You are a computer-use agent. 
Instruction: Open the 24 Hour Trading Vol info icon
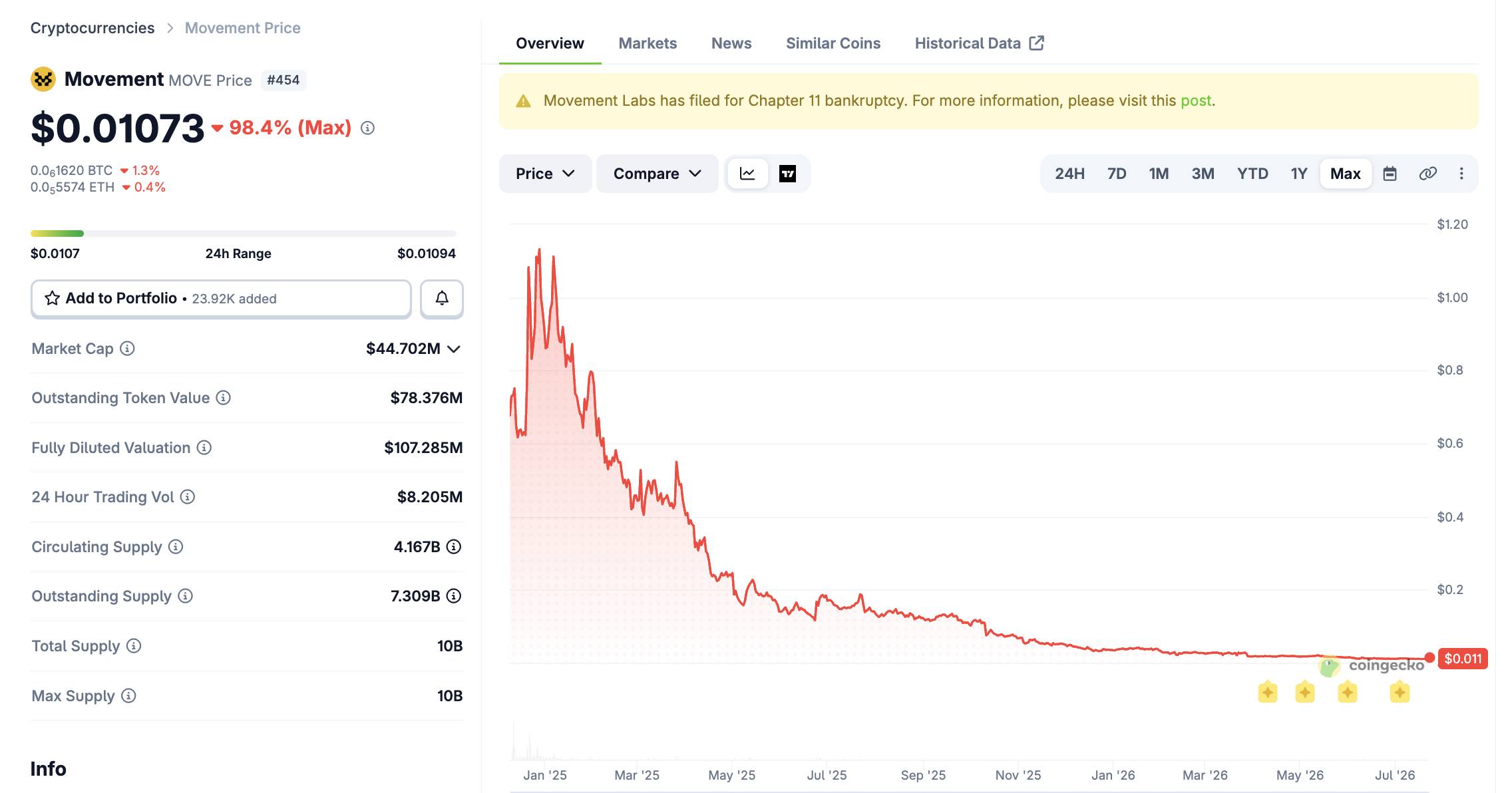188,497
